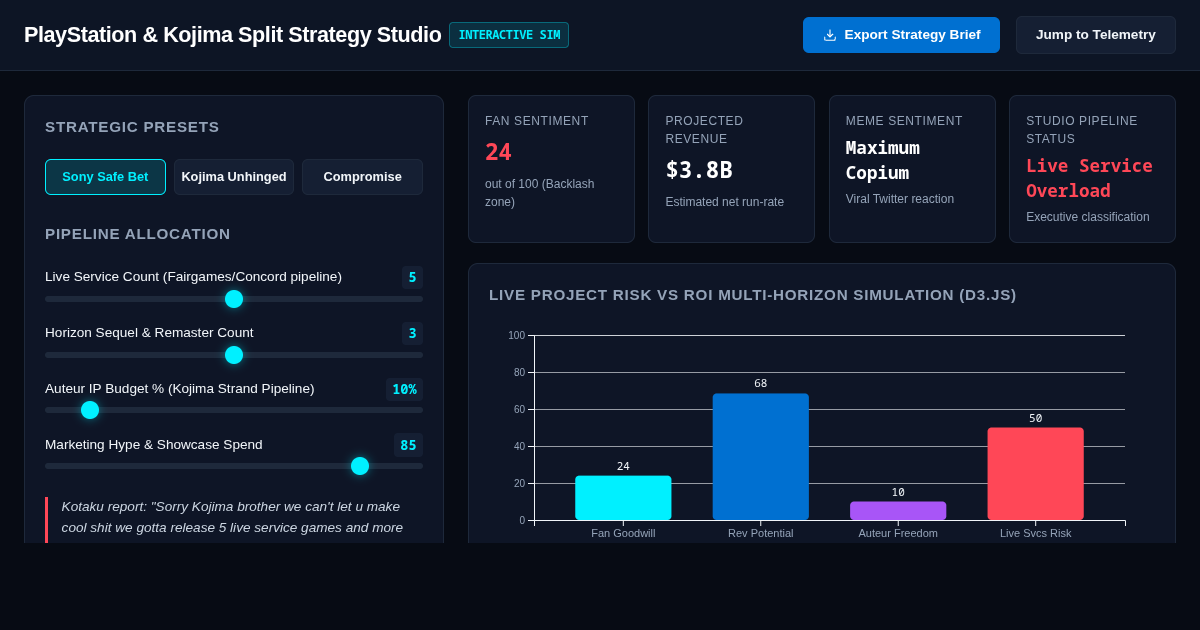The height and width of the screenshot is (630, 1200).
Task: Click the Marketing Hype & Showcase Spend slider
Action: [x=234, y=466]
